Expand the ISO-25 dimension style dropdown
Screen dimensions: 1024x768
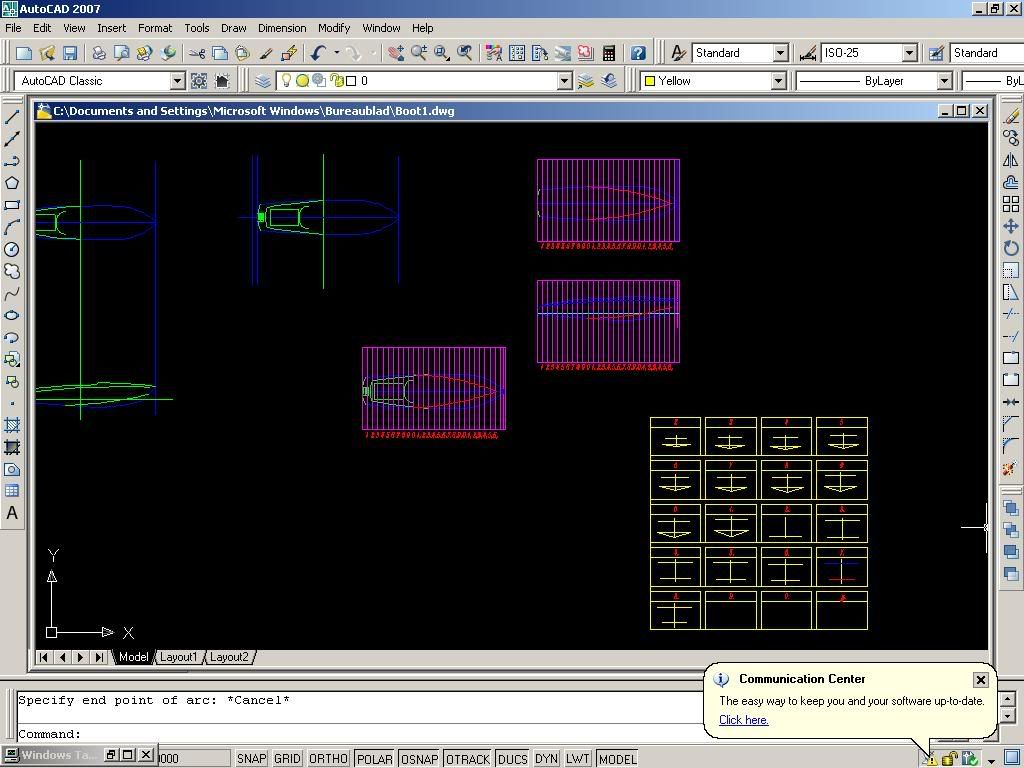[909, 53]
